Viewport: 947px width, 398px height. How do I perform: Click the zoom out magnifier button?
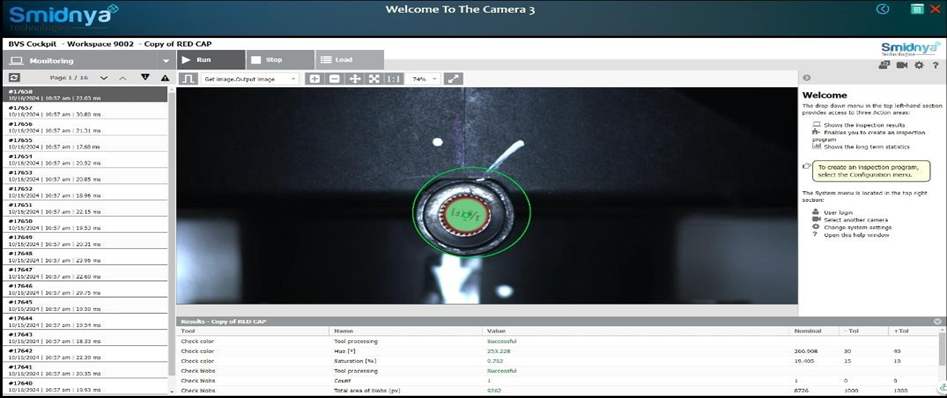tap(335, 79)
